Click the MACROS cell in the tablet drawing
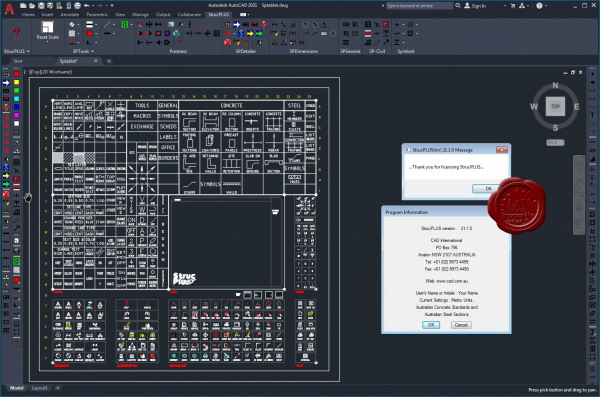Screen dimensions: 600x397 [142, 116]
